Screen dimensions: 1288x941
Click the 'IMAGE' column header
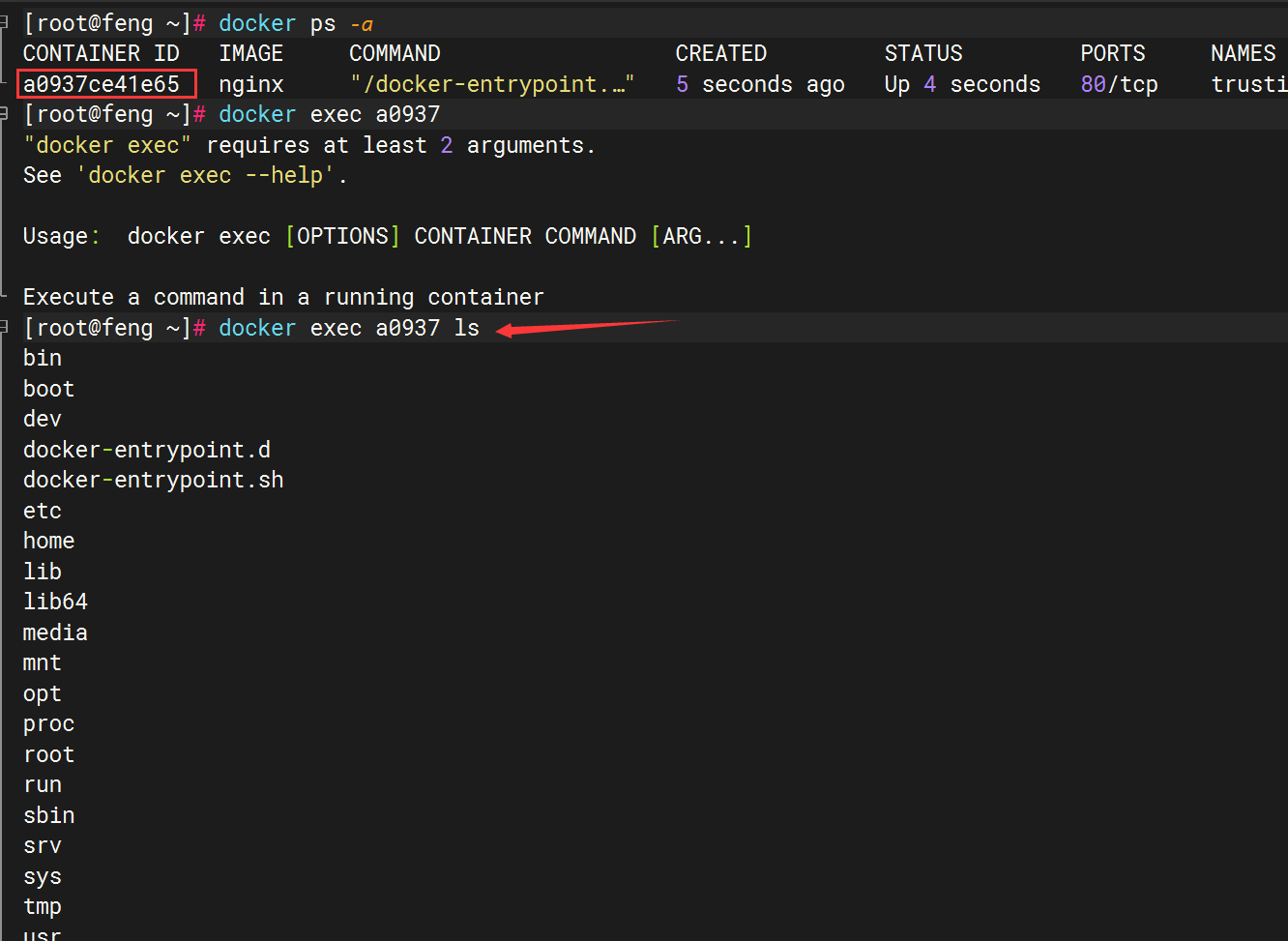click(251, 53)
